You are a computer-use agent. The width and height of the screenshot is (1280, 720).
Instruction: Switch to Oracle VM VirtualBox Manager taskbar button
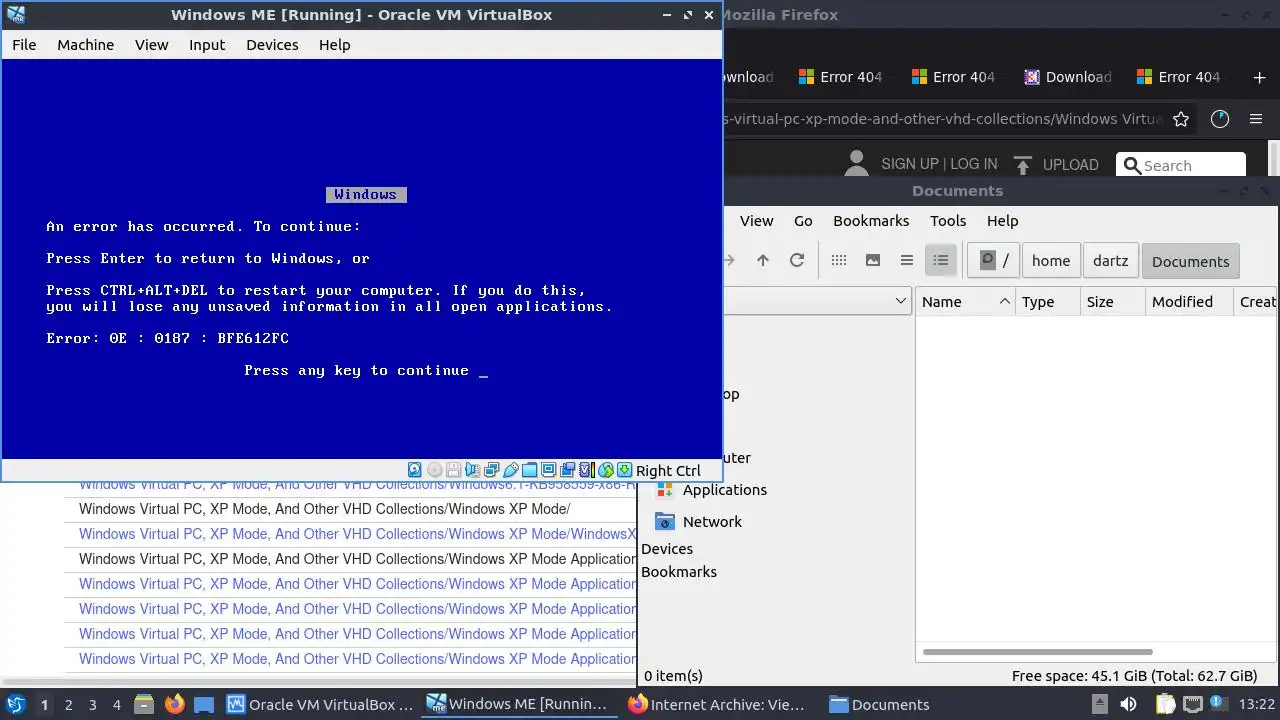(320, 704)
